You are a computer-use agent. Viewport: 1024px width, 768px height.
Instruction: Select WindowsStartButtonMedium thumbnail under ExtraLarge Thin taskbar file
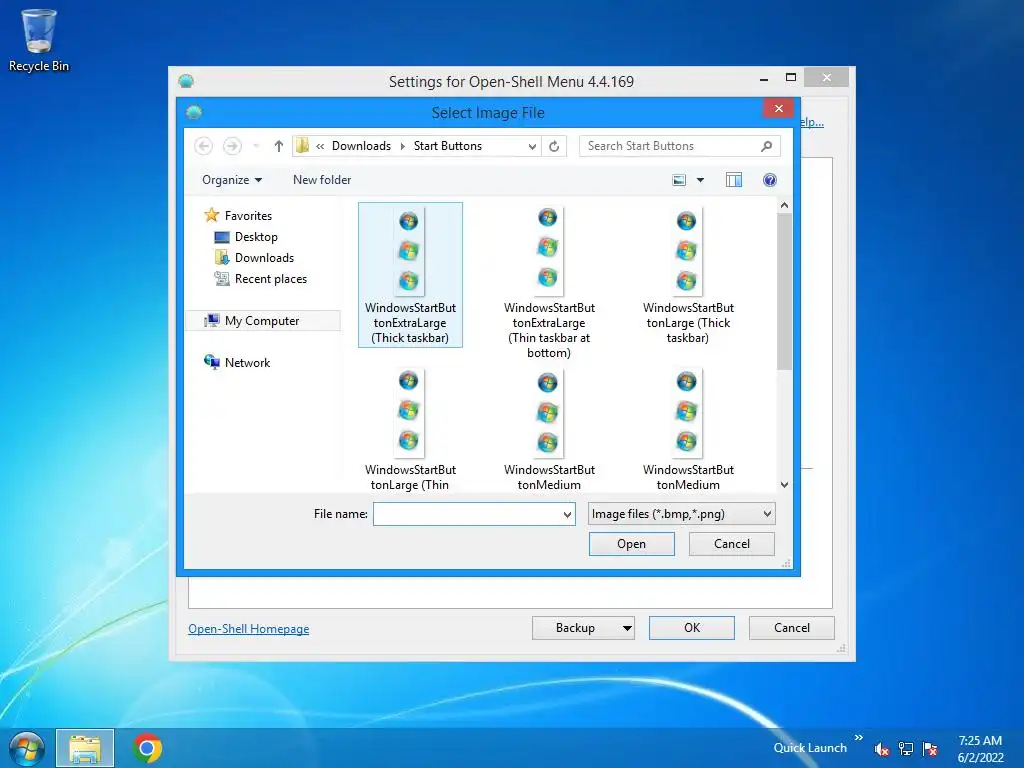click(x=548, y=413)
